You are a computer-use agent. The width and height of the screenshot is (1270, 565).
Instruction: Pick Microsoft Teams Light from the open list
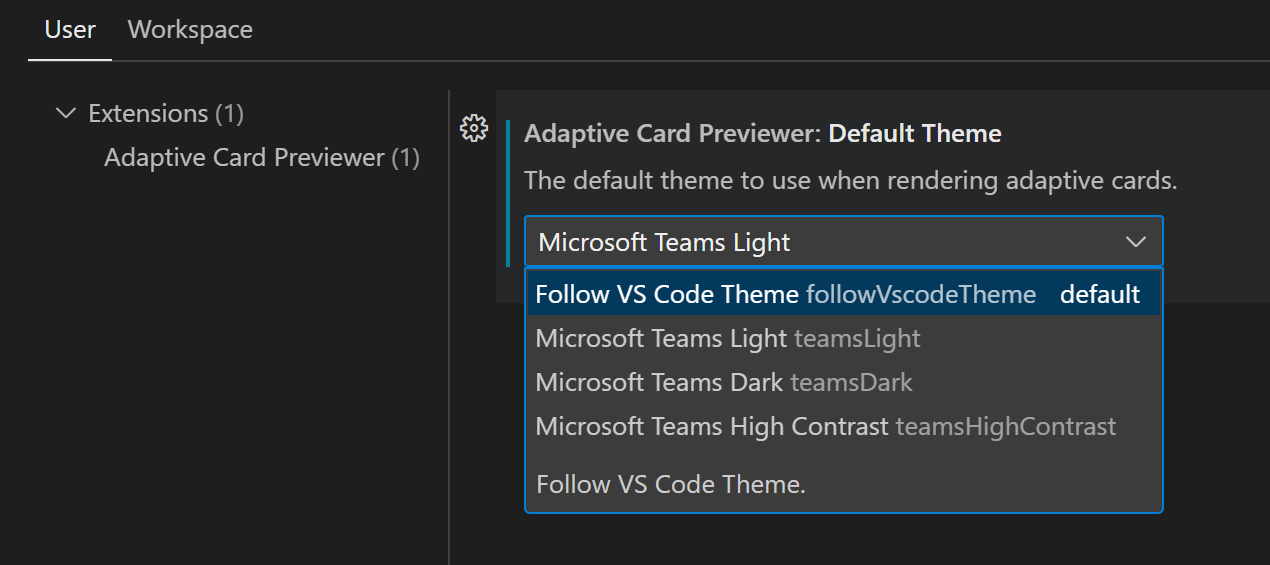[x=661, y=338]
